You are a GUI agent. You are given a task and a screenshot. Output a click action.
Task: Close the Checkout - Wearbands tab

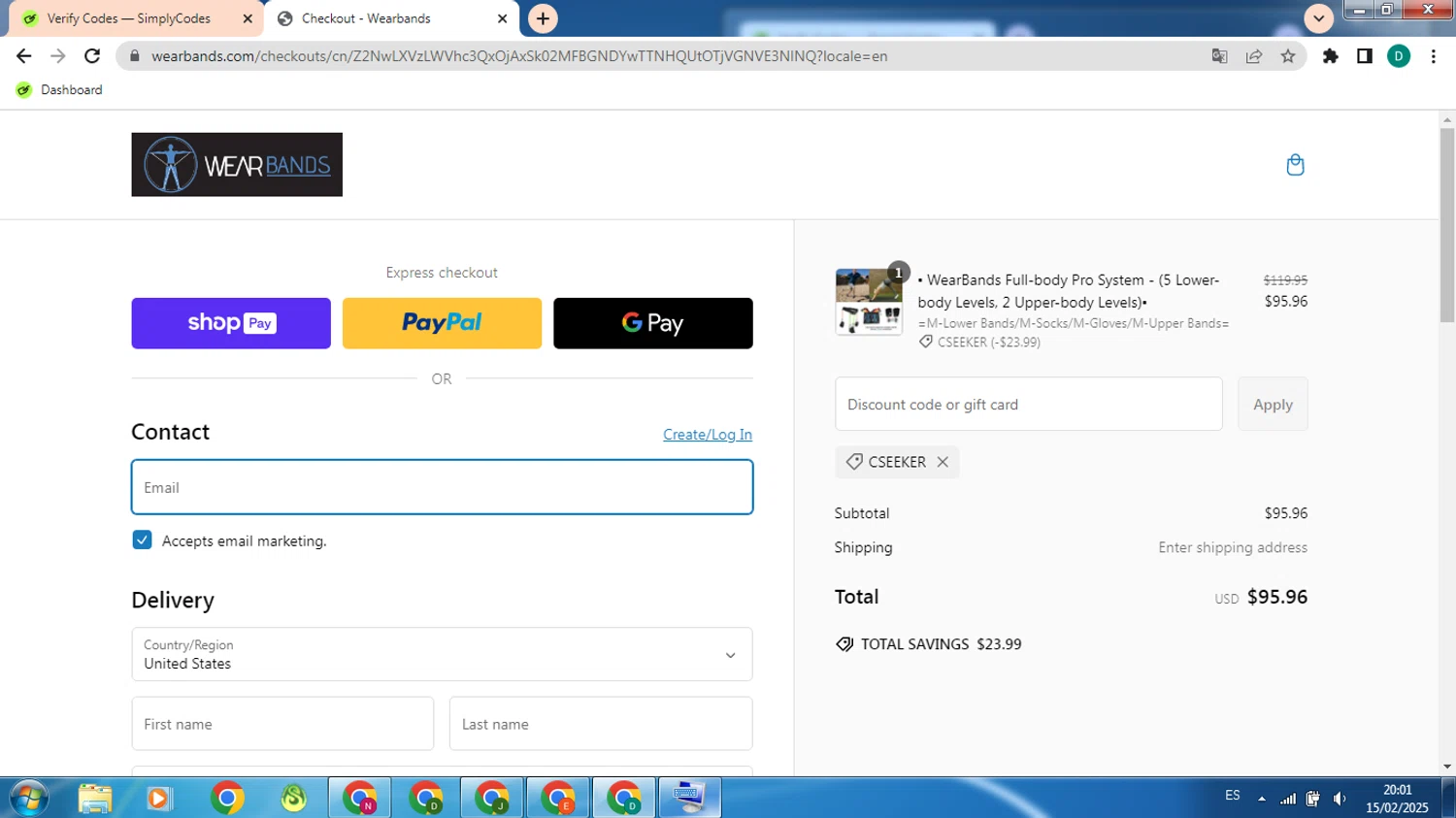(502, 18)
